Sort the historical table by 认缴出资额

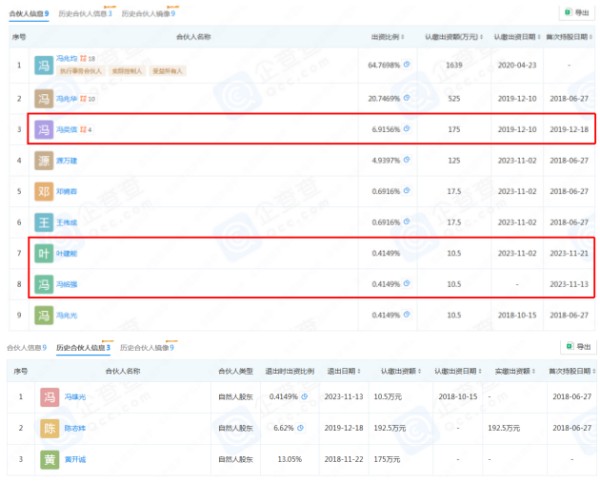(x=419, y=371)
